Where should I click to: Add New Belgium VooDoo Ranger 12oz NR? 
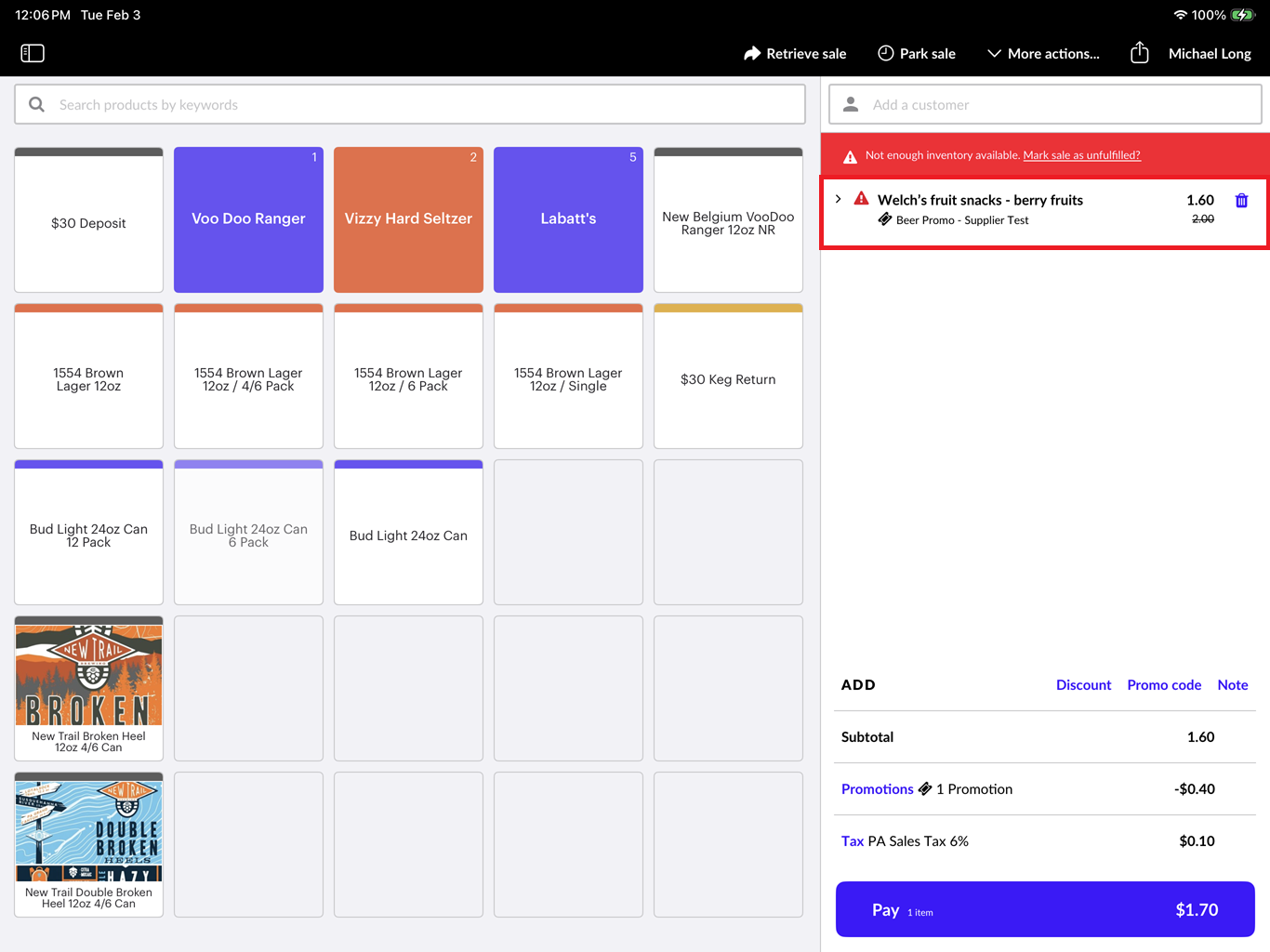(728, 220)
